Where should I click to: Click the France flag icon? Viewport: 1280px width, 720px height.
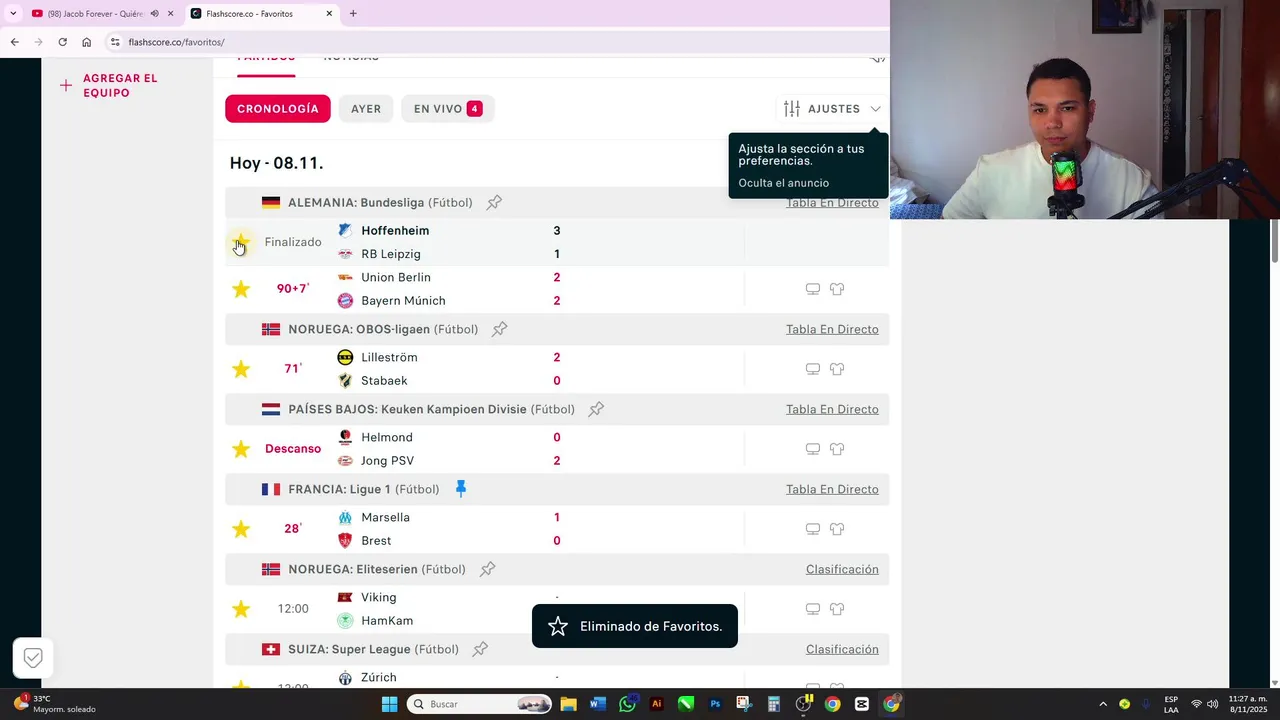click(271, 489)
